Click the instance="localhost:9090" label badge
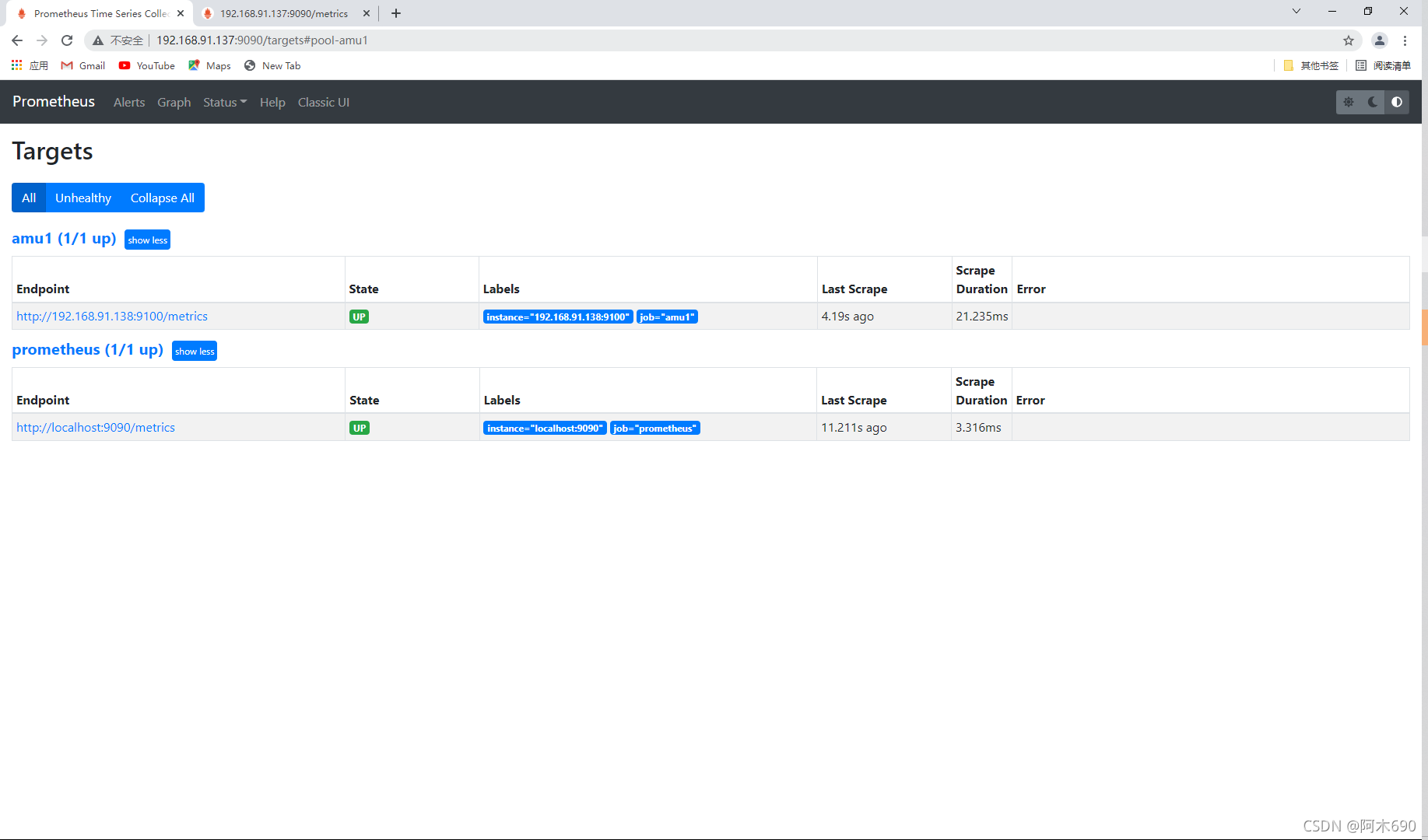Viewport: 1428px width, 840px height. (x=545, y=428)
